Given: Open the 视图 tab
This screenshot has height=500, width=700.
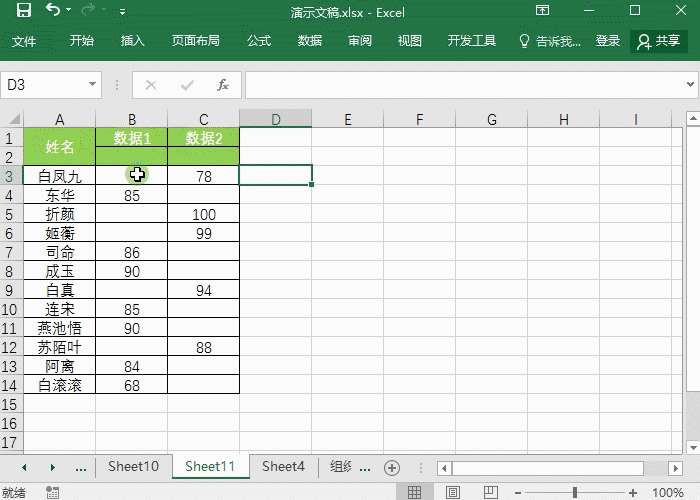Looking at the screenshot, I should click(410, 41).
